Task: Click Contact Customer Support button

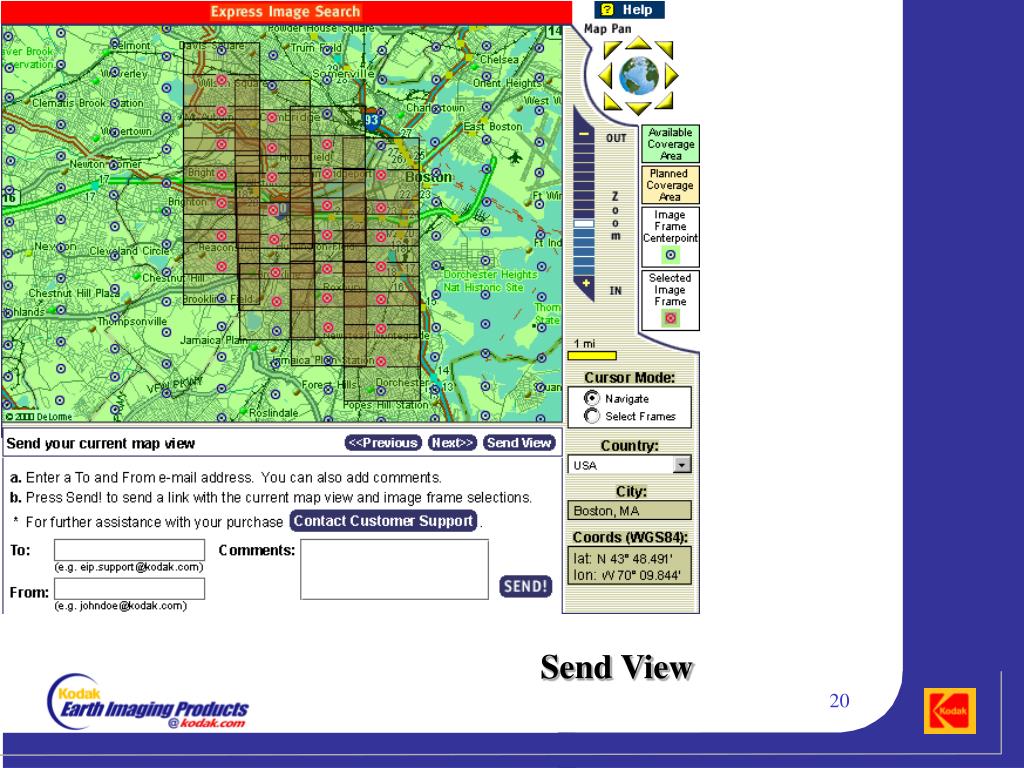Action: (x=383, y=521)
